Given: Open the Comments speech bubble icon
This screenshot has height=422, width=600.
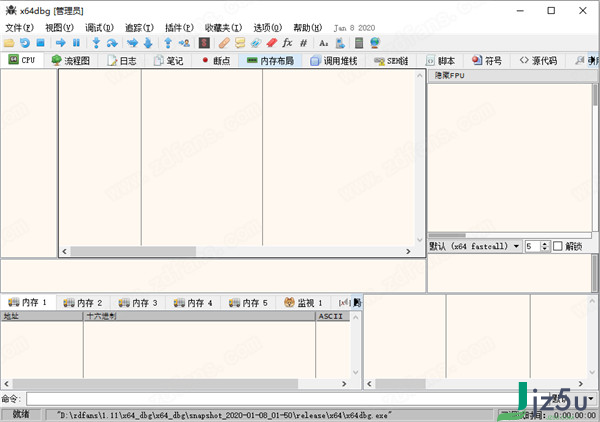Looking at the screenshot, I should pos(240,43).
